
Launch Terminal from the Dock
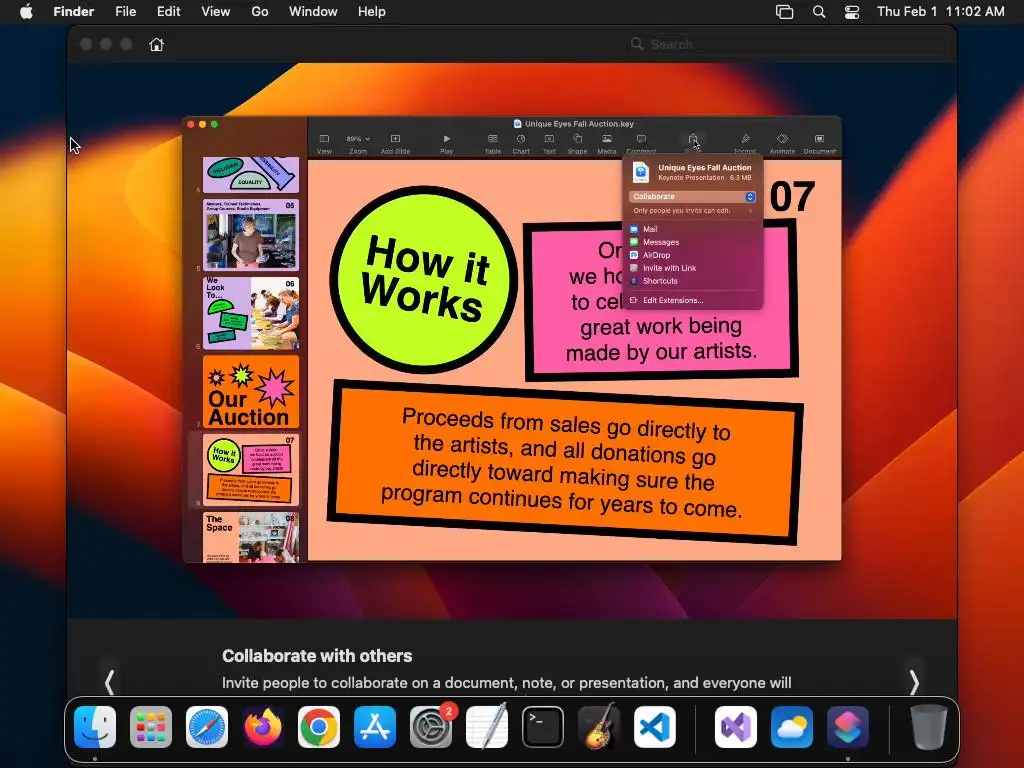[543, 727]
